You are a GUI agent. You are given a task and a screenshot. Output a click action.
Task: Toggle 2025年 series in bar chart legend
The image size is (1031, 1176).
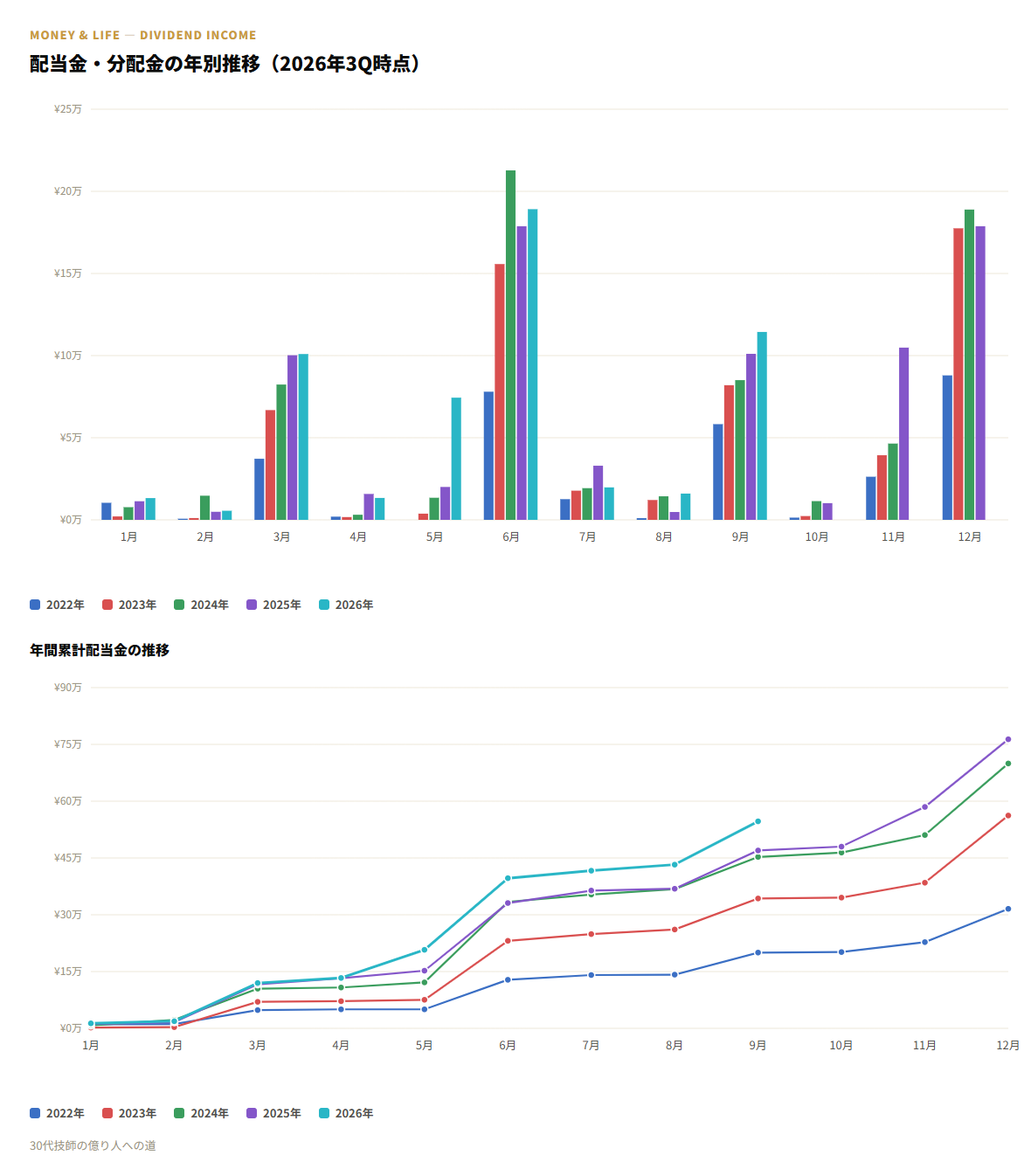(273, 605)
